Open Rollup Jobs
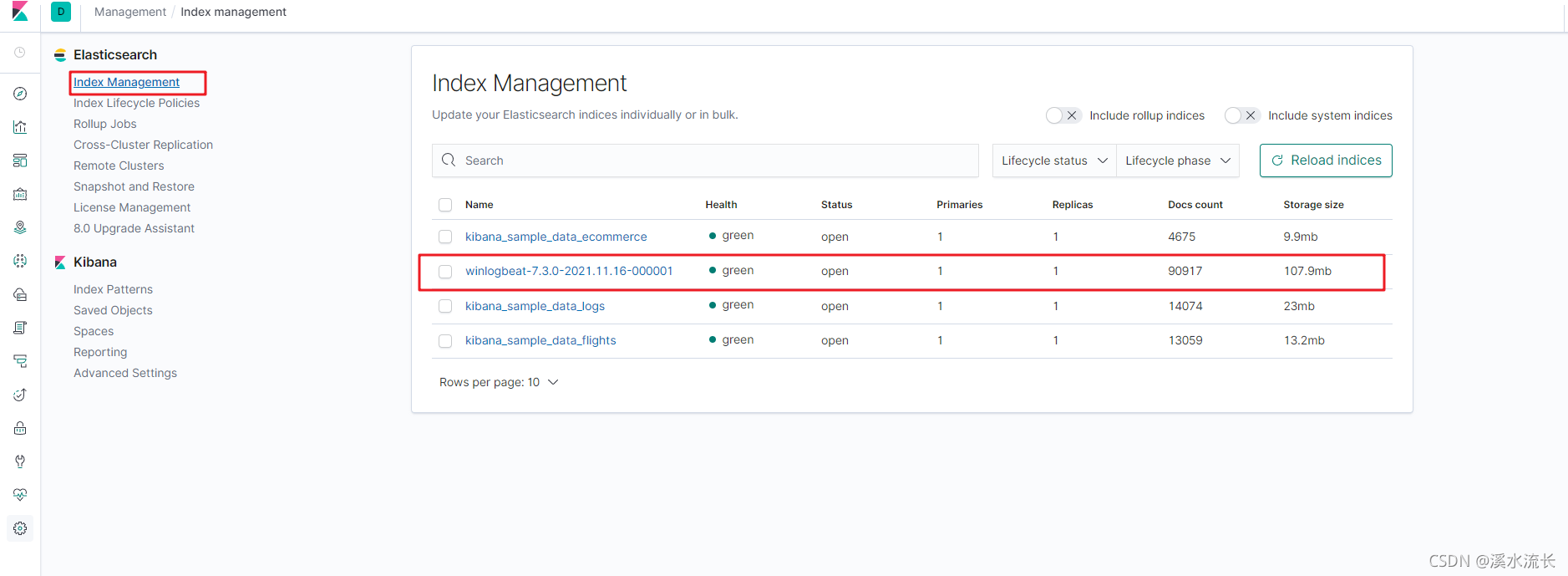This screenshot has height=576, width=1568. coord(104,124)
